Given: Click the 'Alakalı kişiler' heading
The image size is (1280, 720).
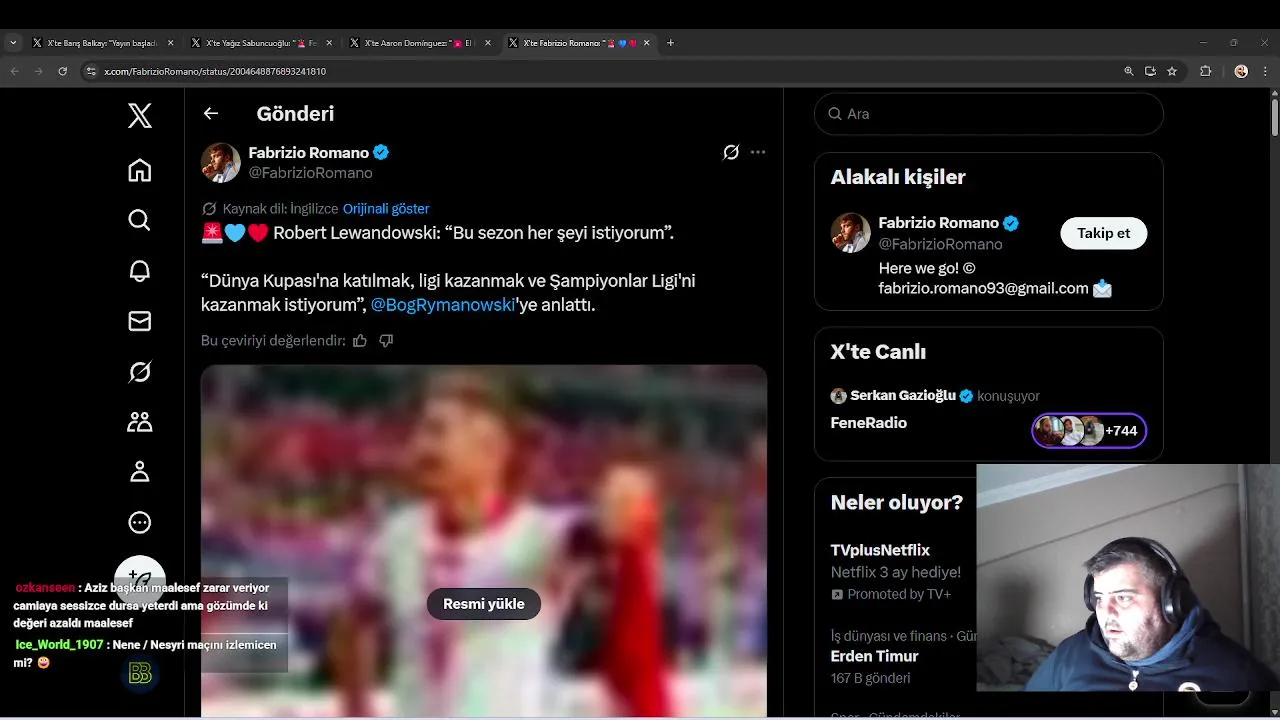Looking at the screenshot, I should [898, 177].
